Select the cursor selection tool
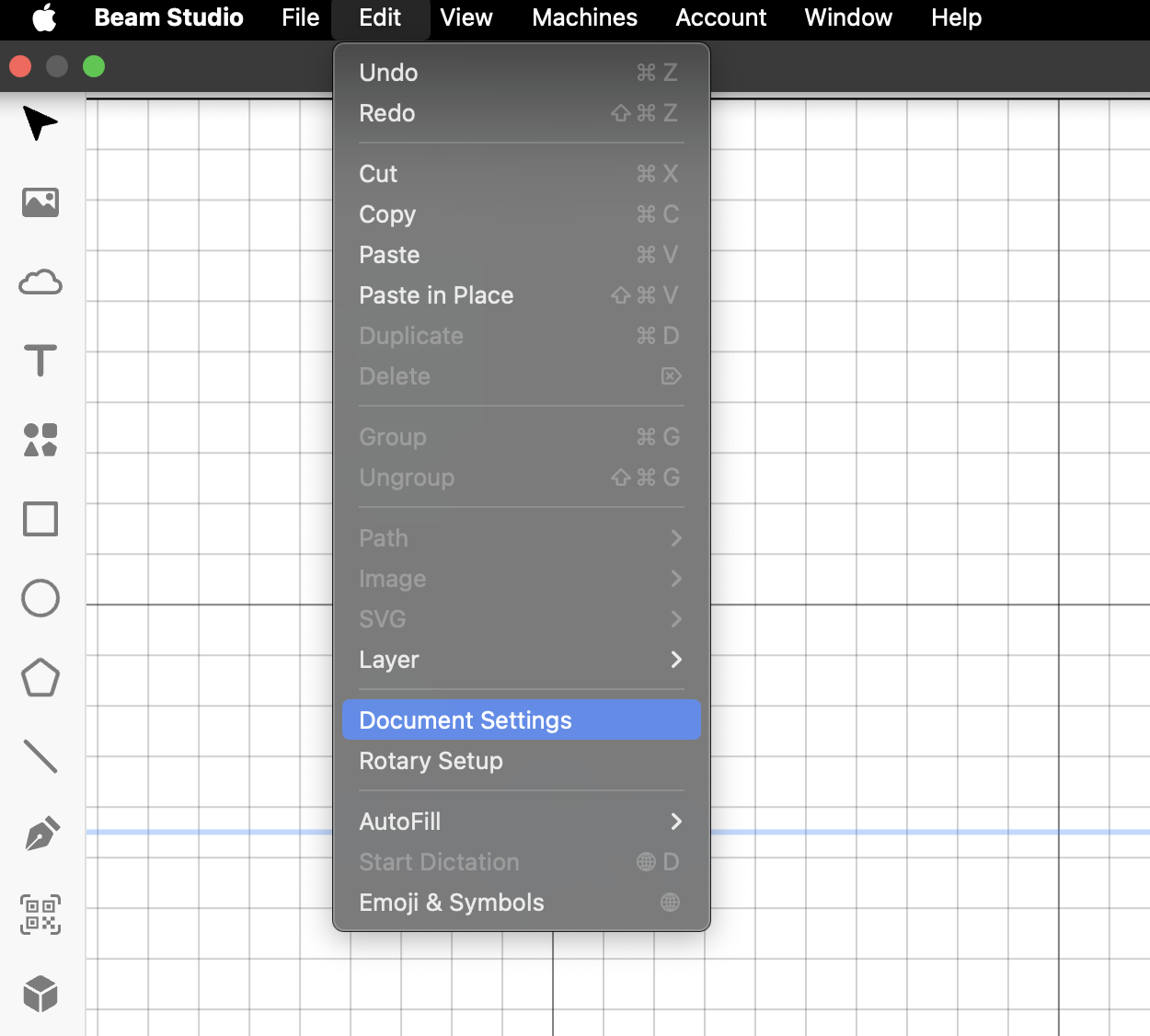This screenshot has width=1150, height=1036. point(40,123)
